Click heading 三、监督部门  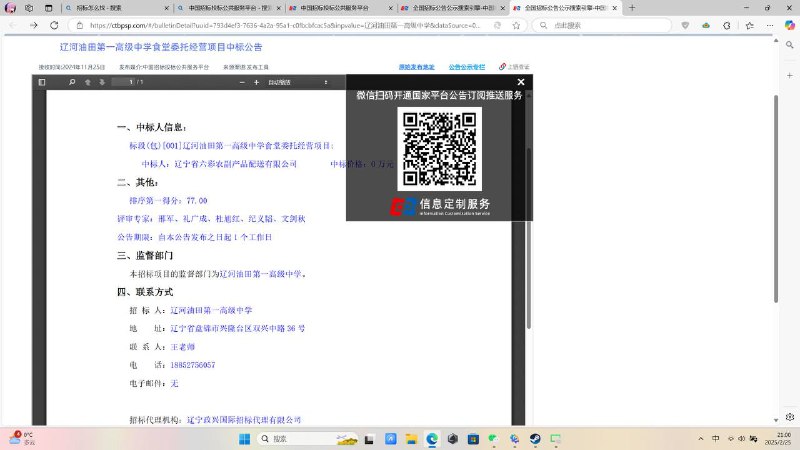(x=145, y=256)
